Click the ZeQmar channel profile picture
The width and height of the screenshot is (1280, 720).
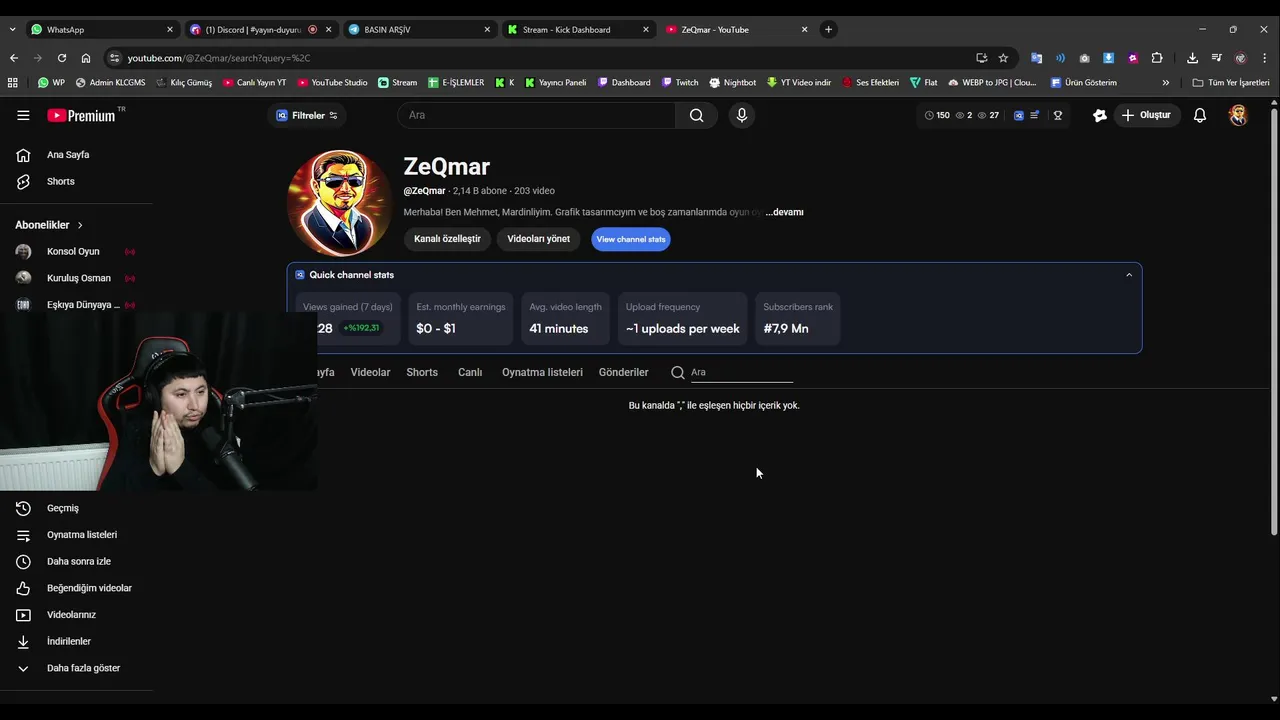[339, 203]
